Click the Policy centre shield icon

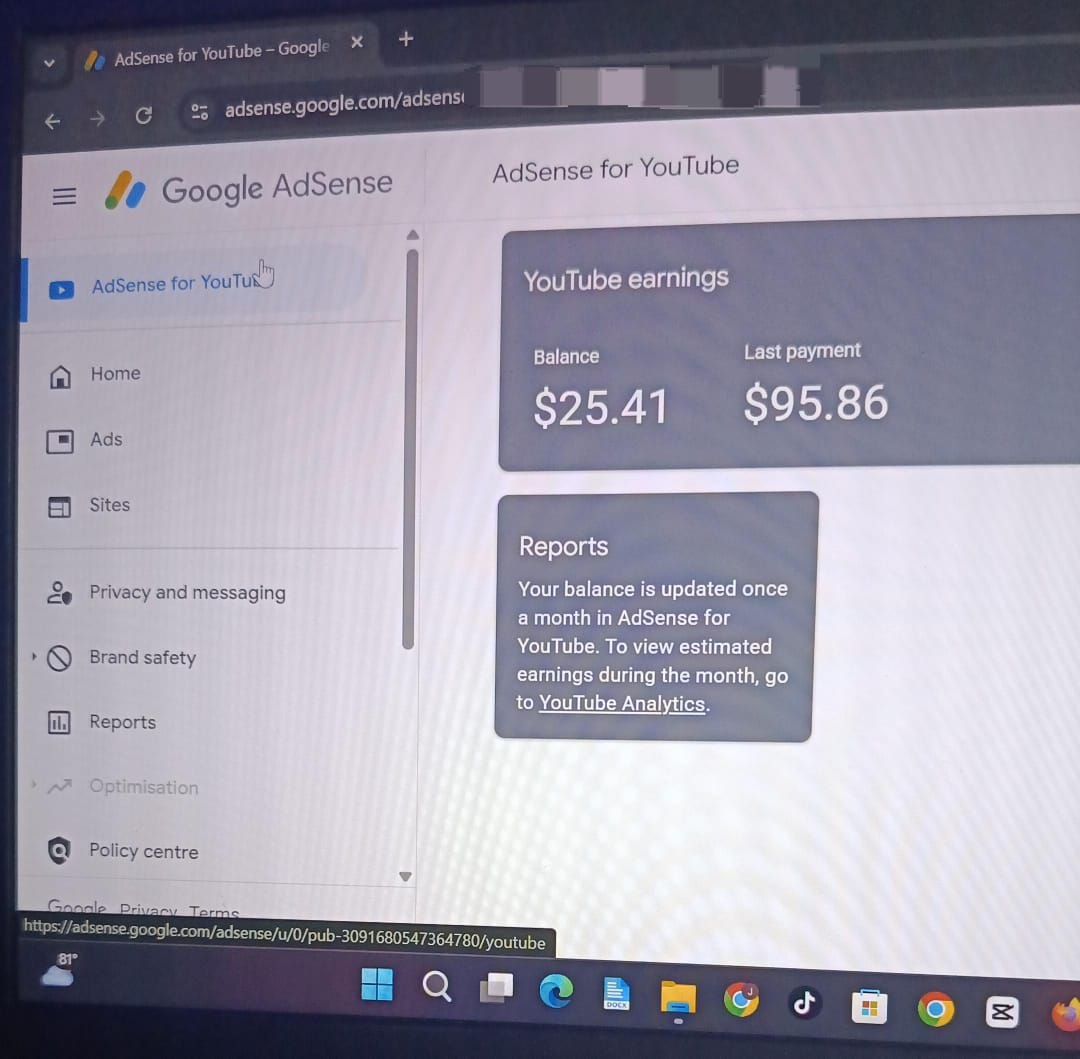click(59, 851)
